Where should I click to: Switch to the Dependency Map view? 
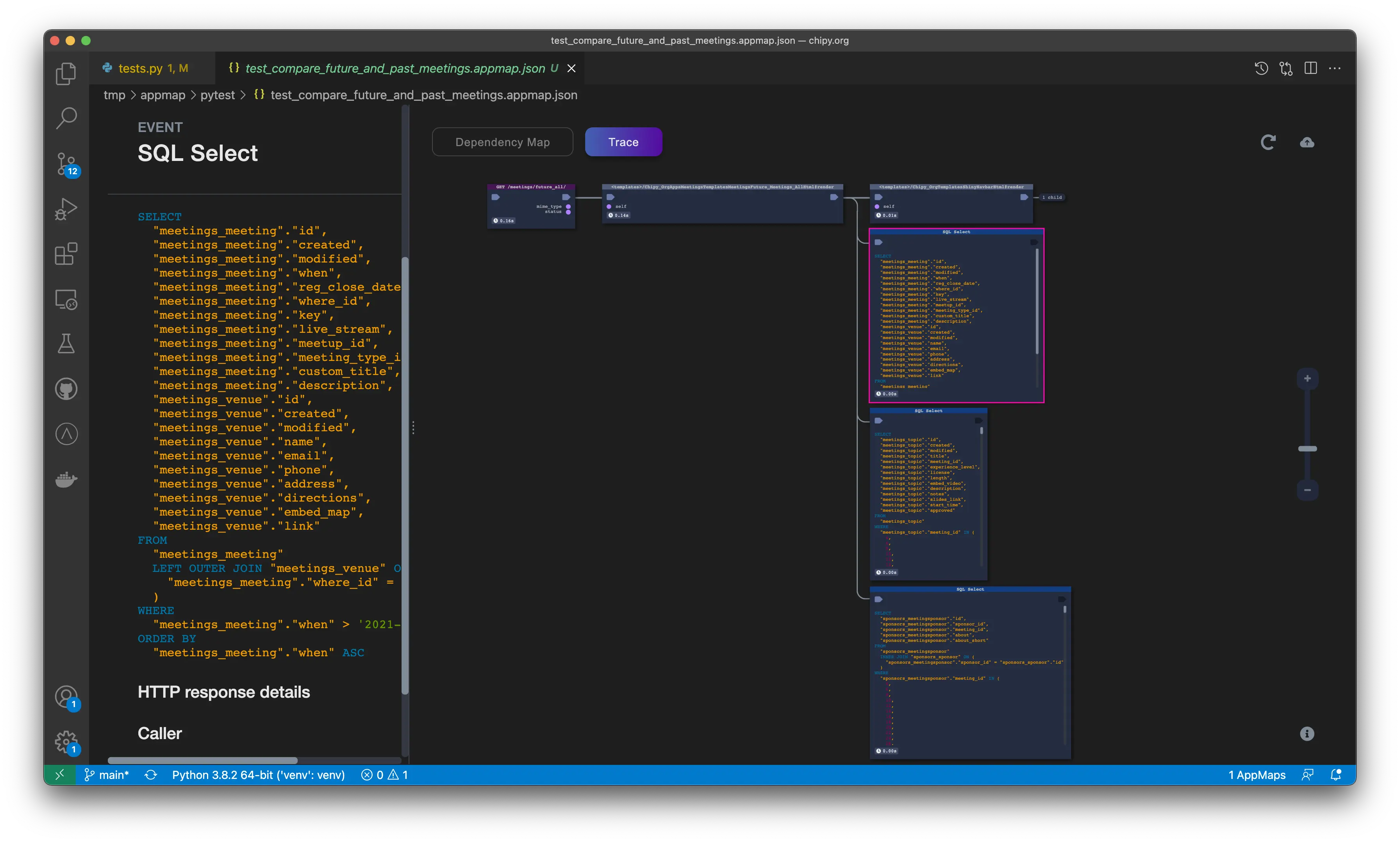click(502, 142)
